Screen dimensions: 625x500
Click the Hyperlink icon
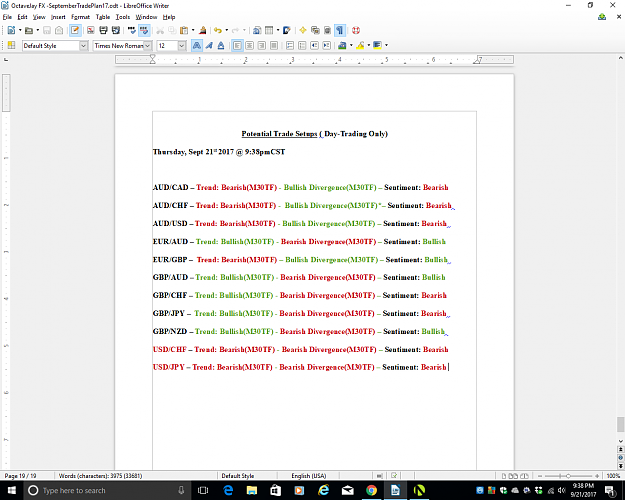[x=257, y=30]
